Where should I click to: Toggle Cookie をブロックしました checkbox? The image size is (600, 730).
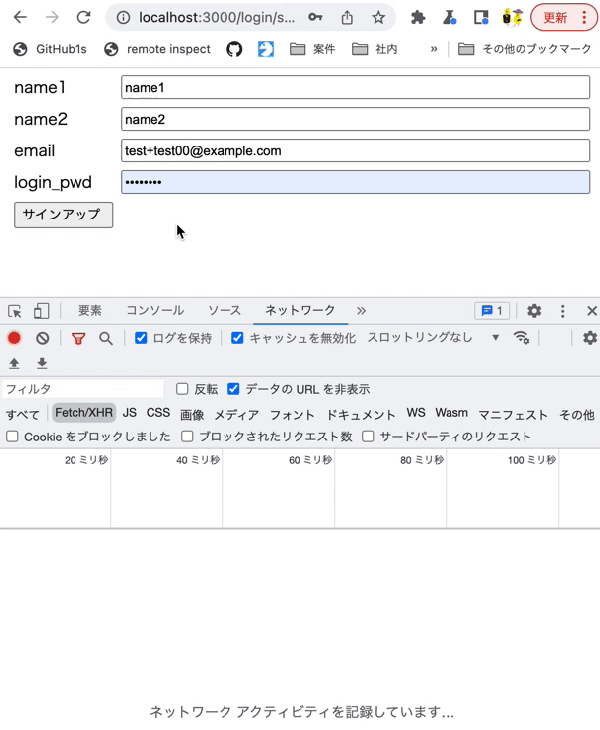pyautogui.click(x=13, y=437)
